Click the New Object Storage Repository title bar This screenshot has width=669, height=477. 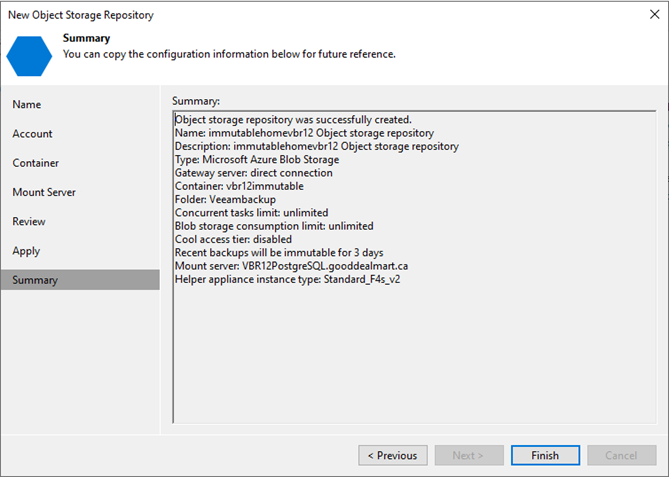(x=81, y=15)
